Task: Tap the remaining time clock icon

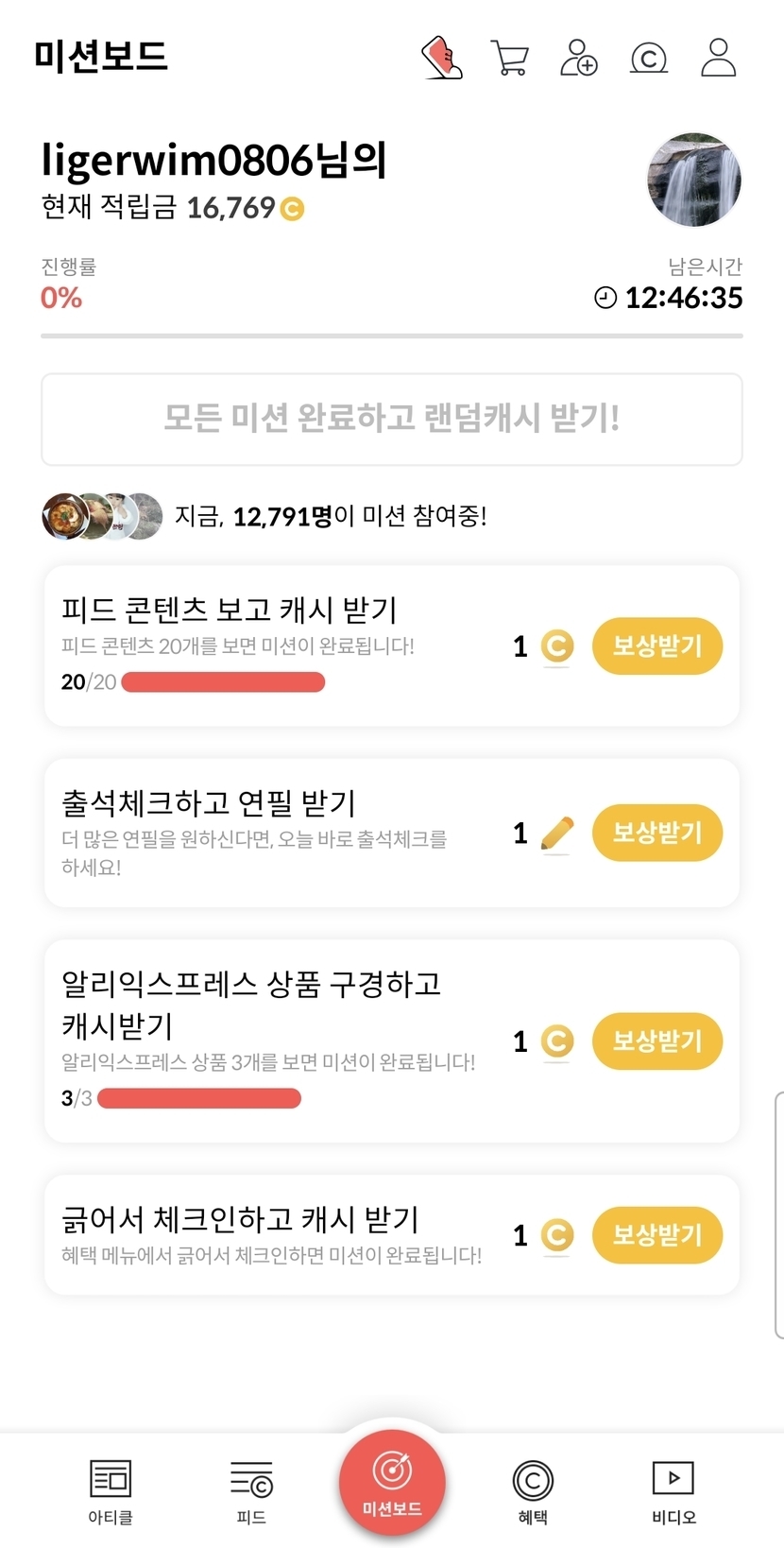Action: (605, 298)
